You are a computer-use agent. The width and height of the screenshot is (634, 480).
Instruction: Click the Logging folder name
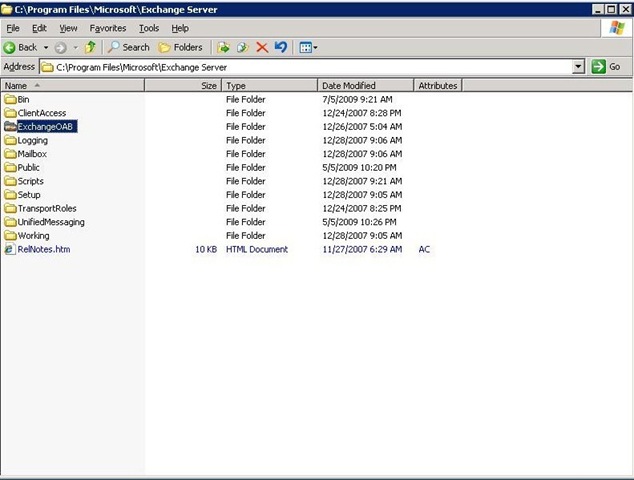tap(32, 140)
